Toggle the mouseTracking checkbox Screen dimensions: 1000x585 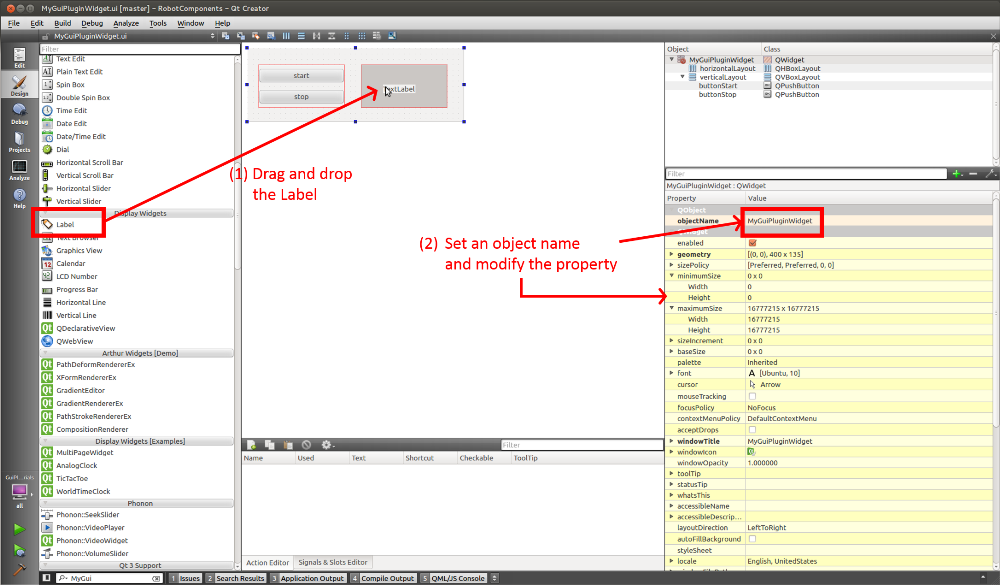tap(753, 396)
